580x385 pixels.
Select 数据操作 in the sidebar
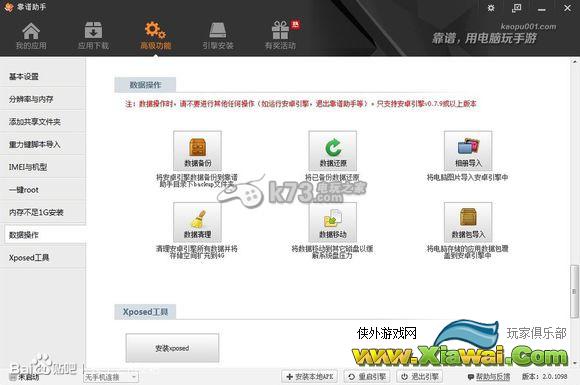pos(44,234)
